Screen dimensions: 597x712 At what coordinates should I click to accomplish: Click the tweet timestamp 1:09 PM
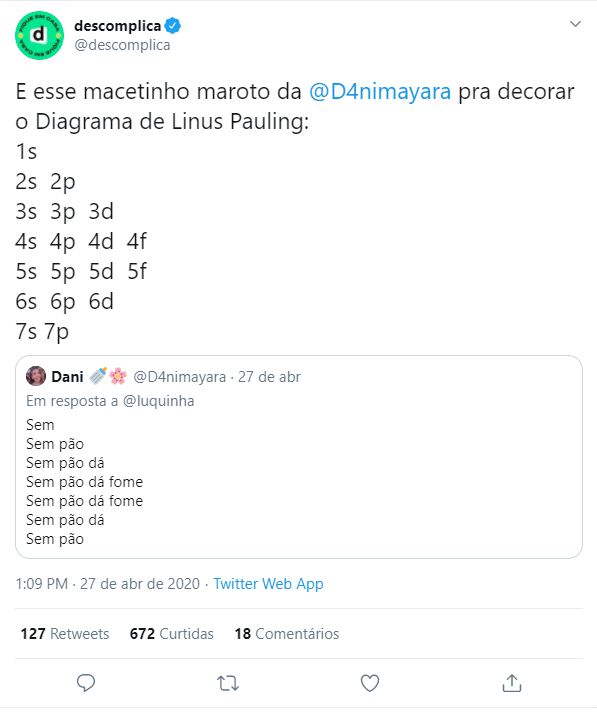(41, 583)
